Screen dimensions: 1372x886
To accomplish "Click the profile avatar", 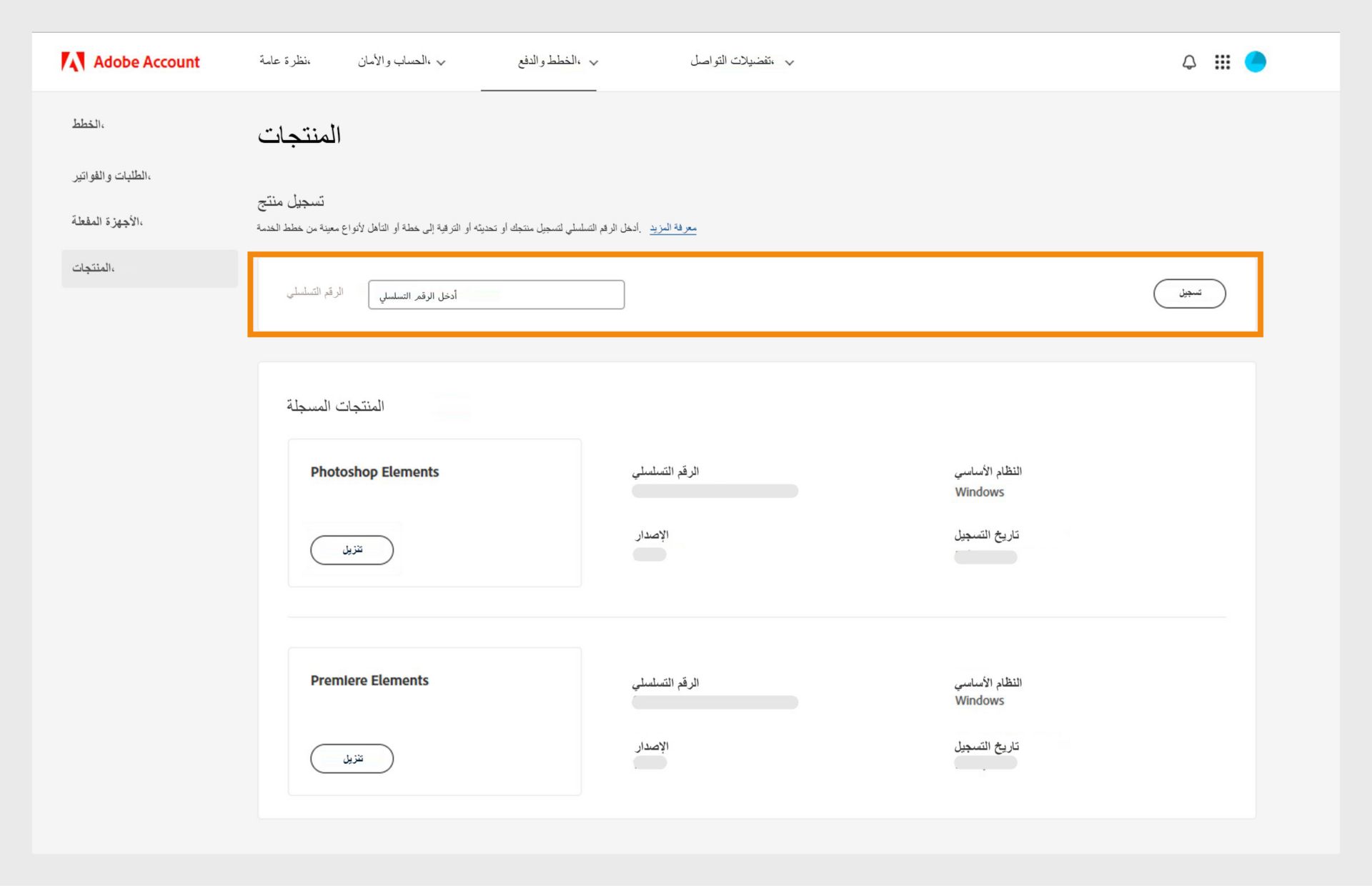I will pyautogui.click(x=1256, y=61).
